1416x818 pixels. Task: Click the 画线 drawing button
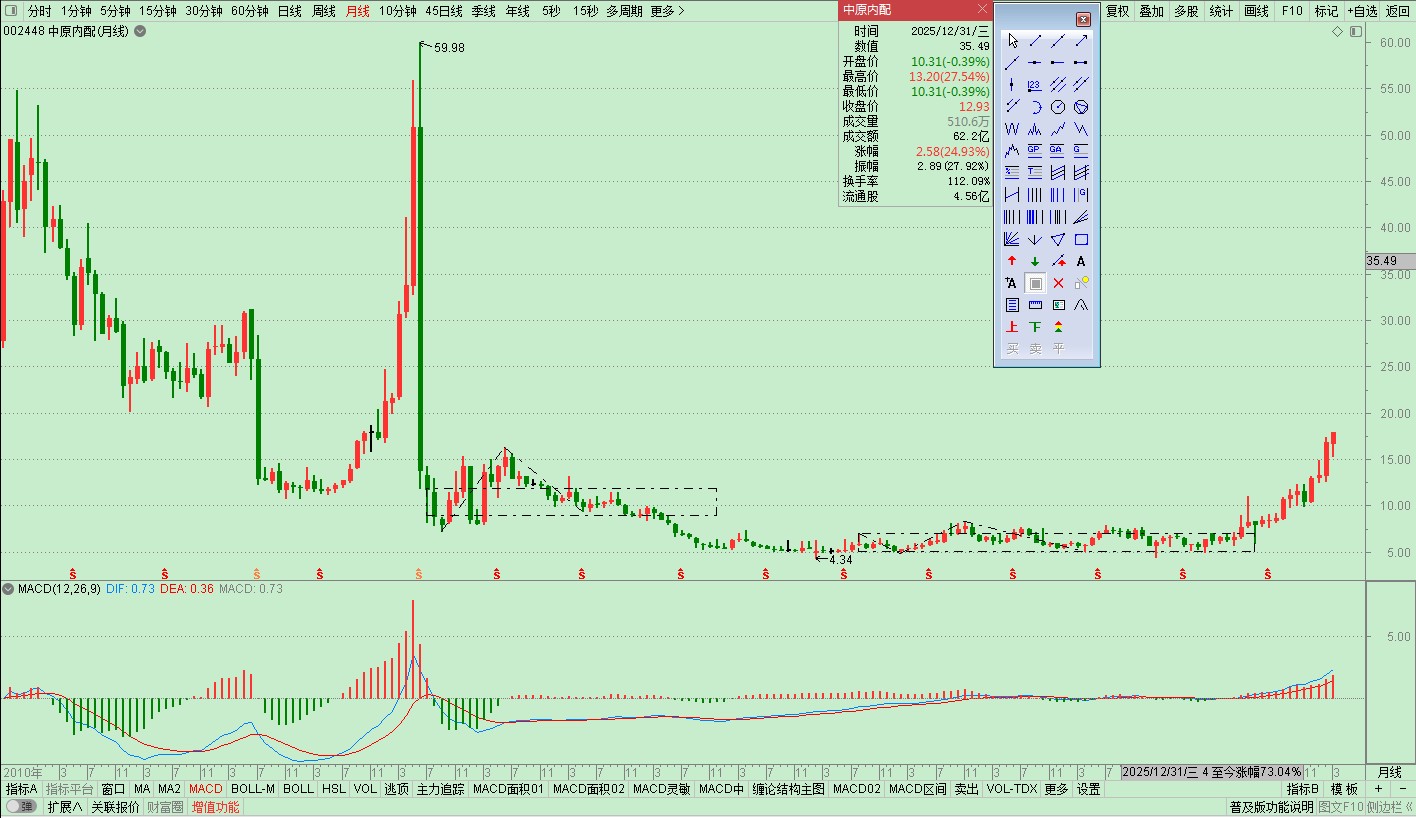click(x=1256, y=11)
